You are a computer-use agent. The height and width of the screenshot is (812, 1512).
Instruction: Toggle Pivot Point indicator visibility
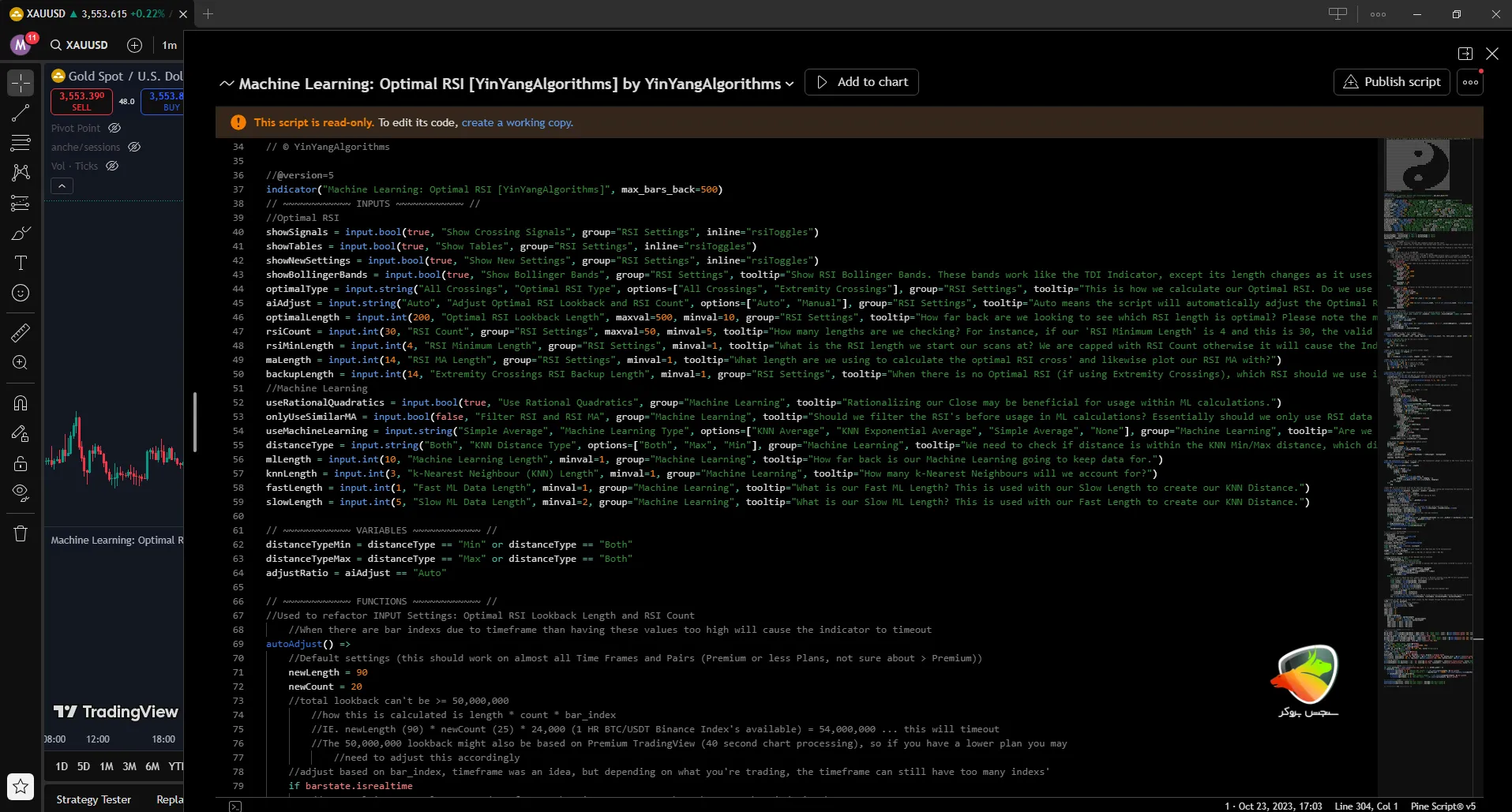[x=114, y=128]
